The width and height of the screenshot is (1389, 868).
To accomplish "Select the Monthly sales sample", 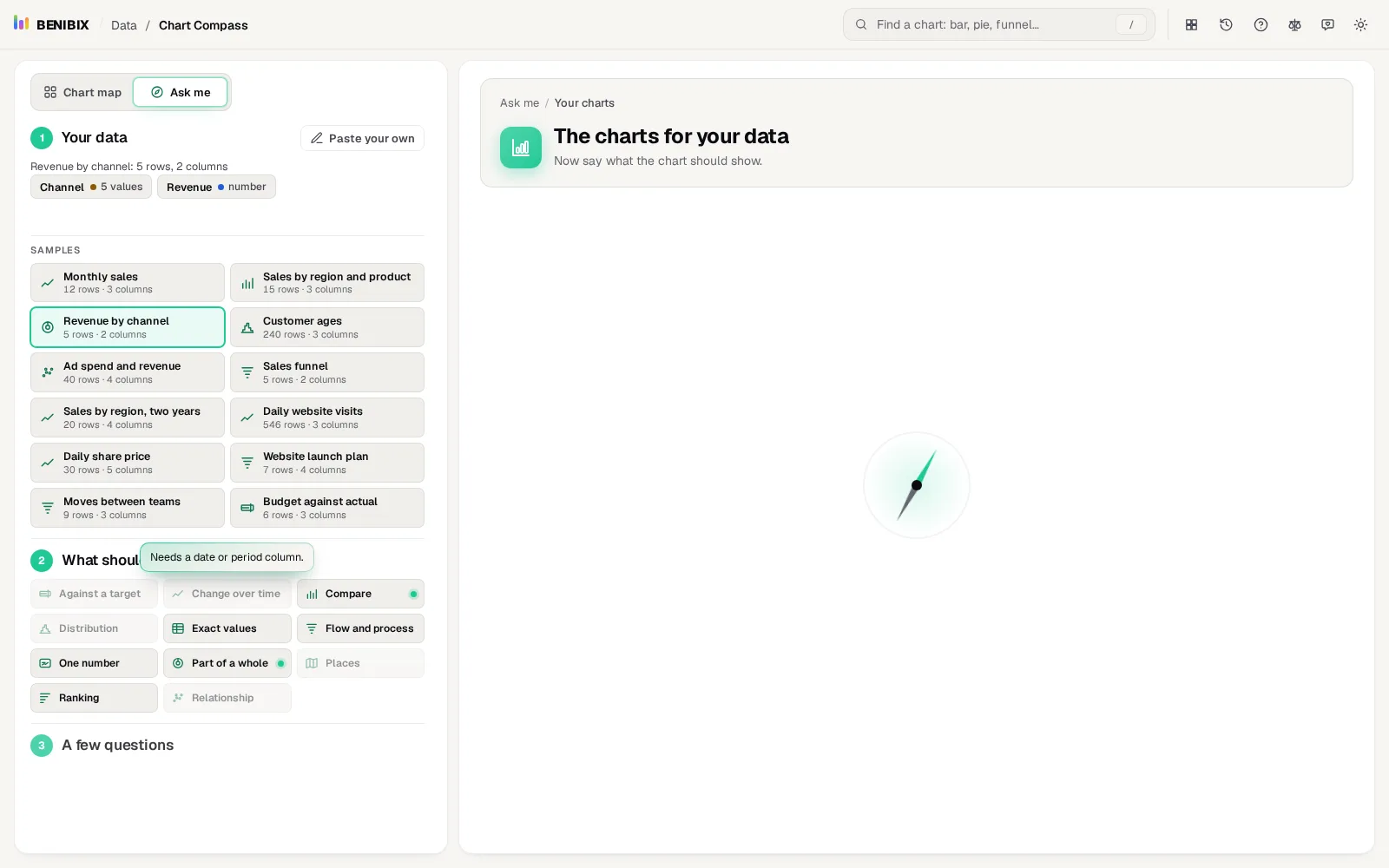I will (128, 283).
